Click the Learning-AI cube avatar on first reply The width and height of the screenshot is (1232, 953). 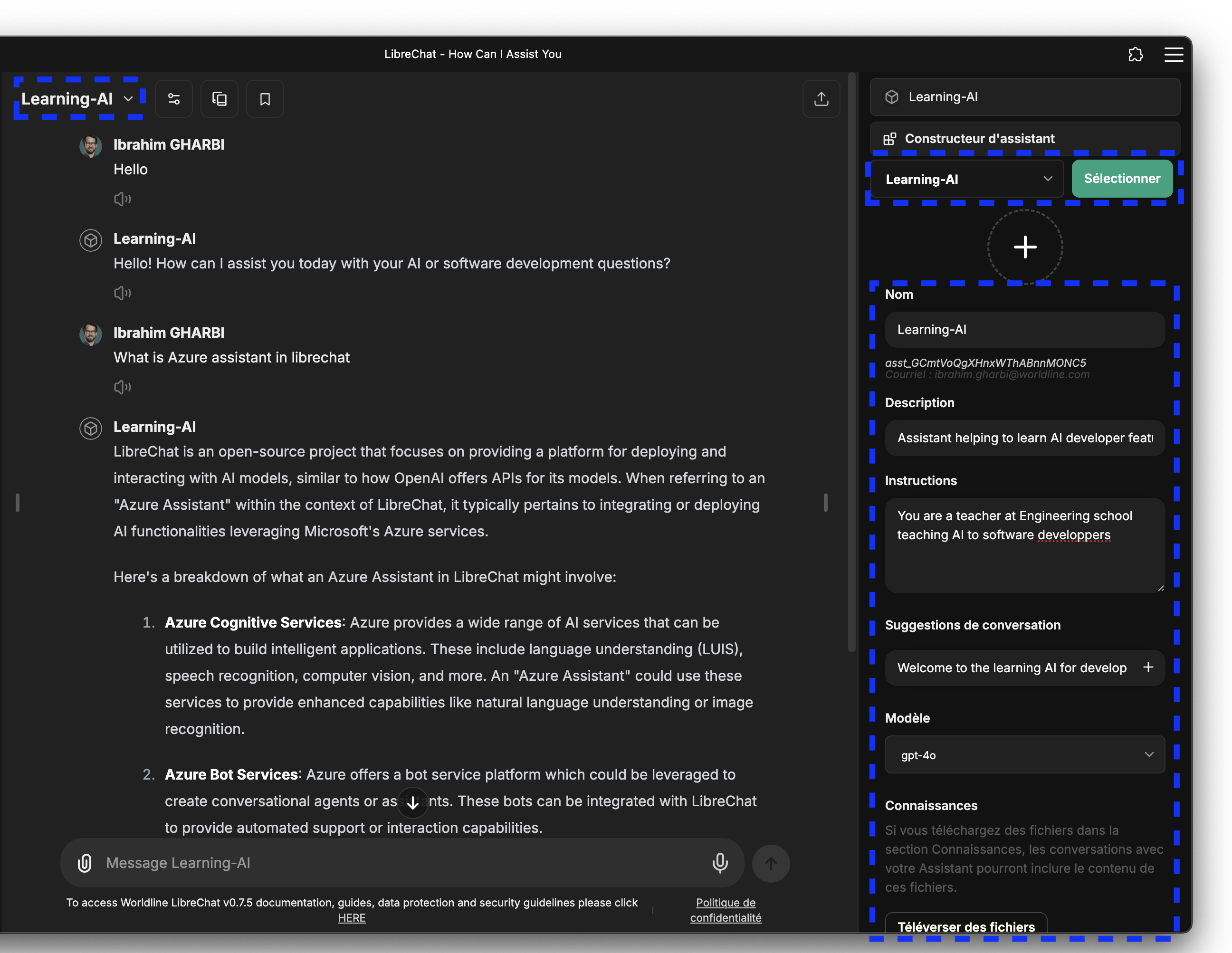pos(91,241)
